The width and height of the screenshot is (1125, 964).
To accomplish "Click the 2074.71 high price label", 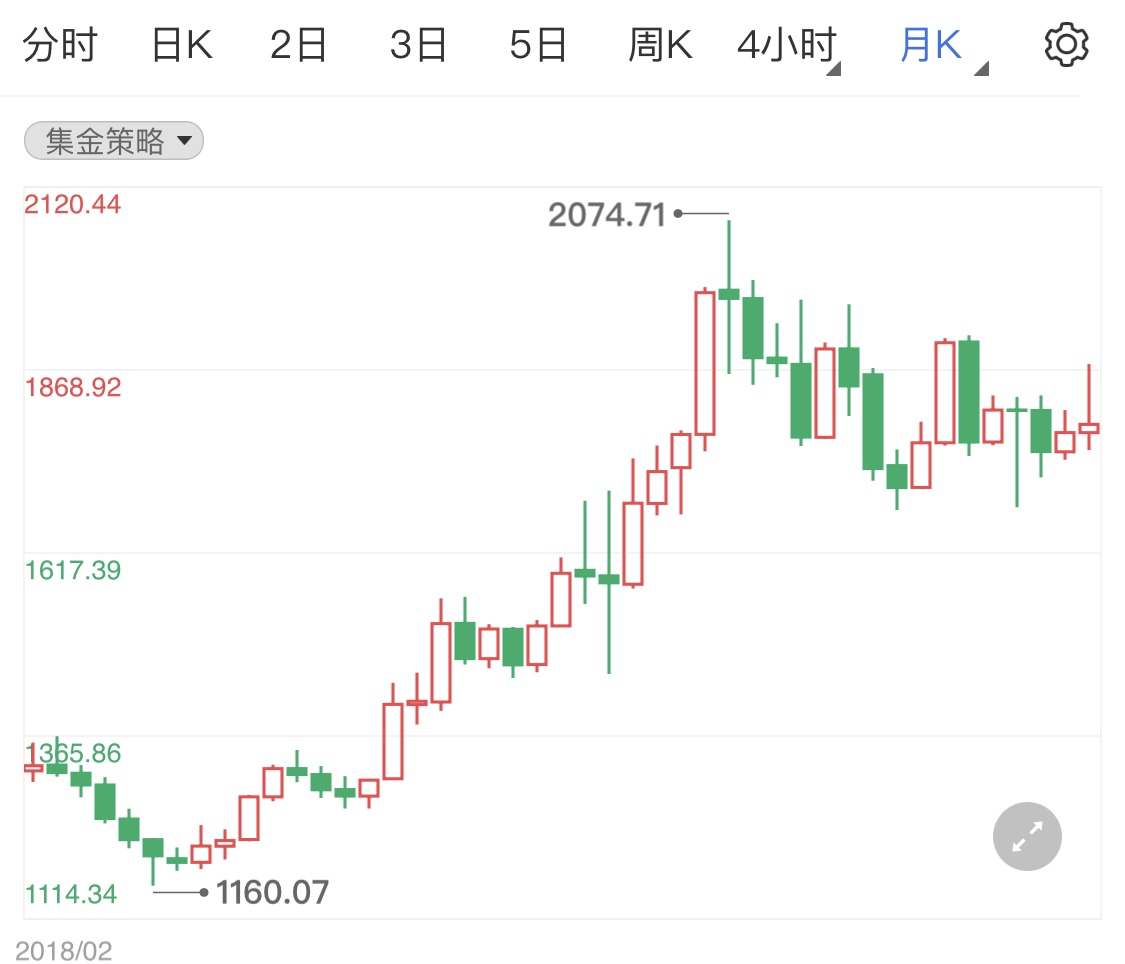I will click(x=607, y=215).
